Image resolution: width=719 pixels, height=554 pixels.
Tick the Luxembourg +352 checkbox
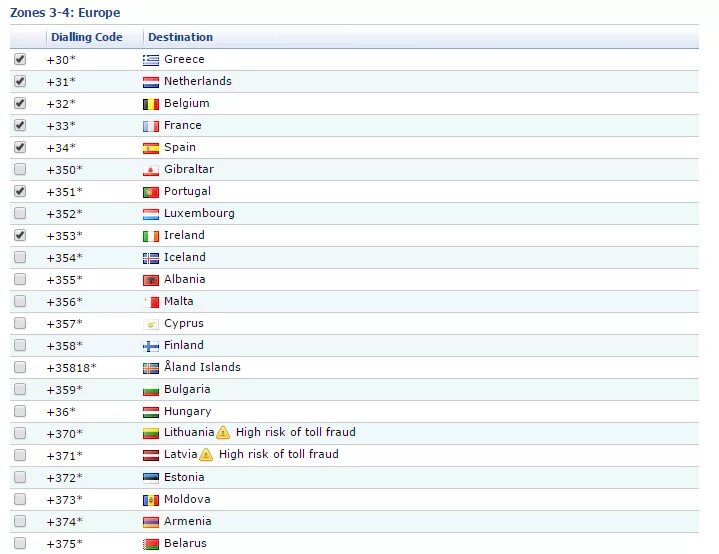coord(20,213)
